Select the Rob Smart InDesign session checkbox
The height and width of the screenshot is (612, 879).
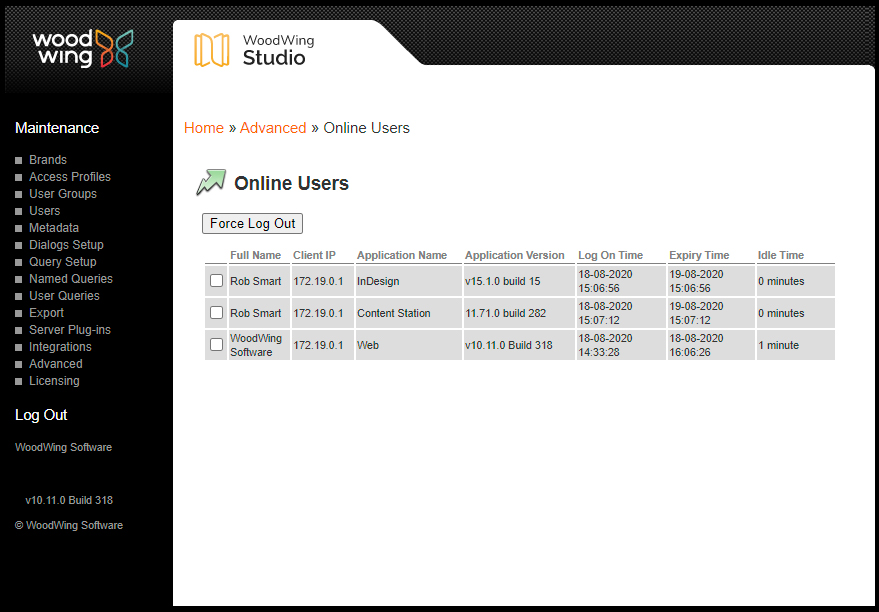tap(216, 281)
